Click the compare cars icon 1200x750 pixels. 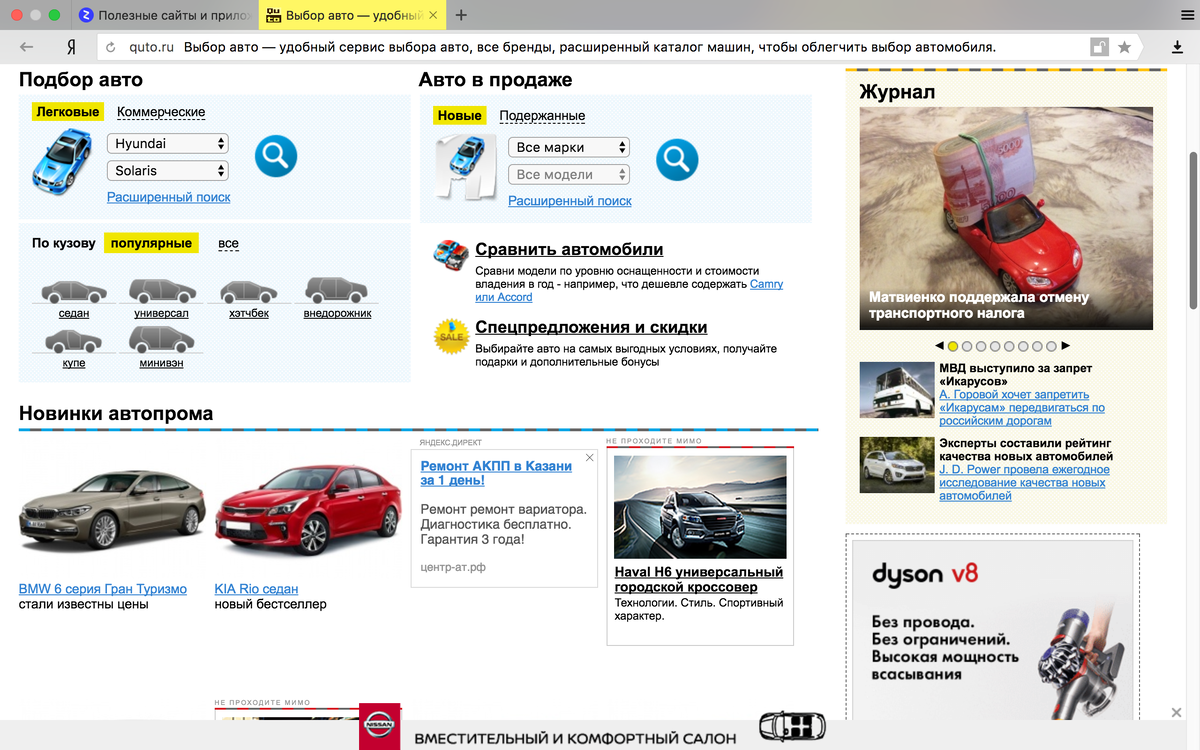451,255
